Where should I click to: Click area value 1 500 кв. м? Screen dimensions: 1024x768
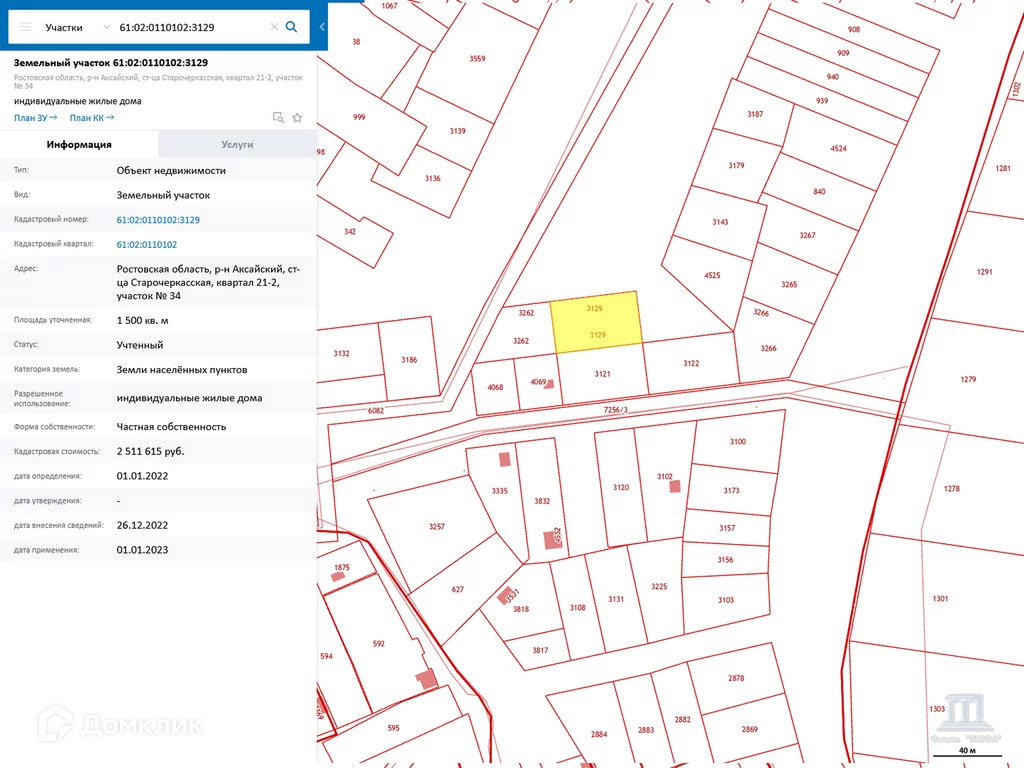click(142, 320)
